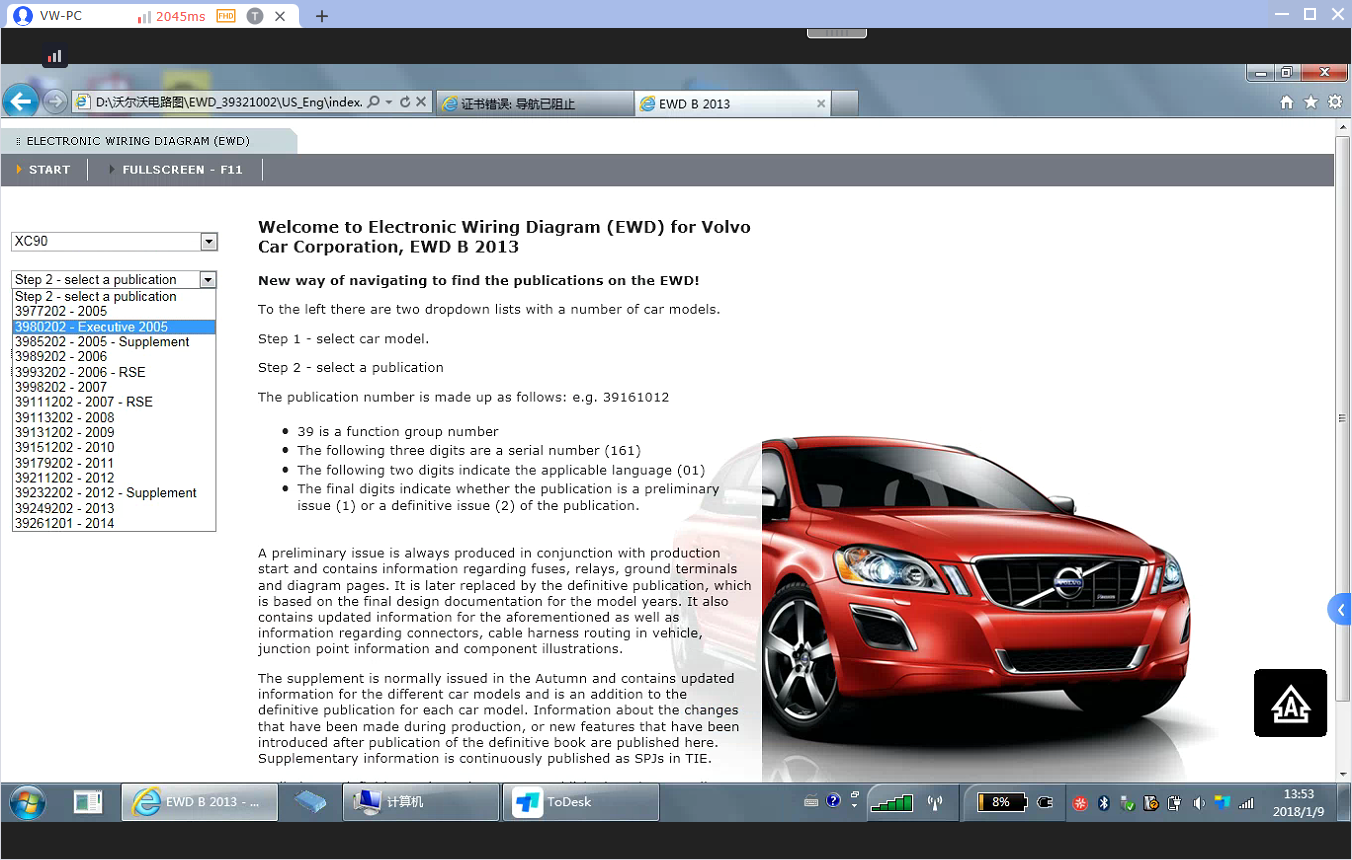Open 计算机 window from taskbar

pos(421,802)
